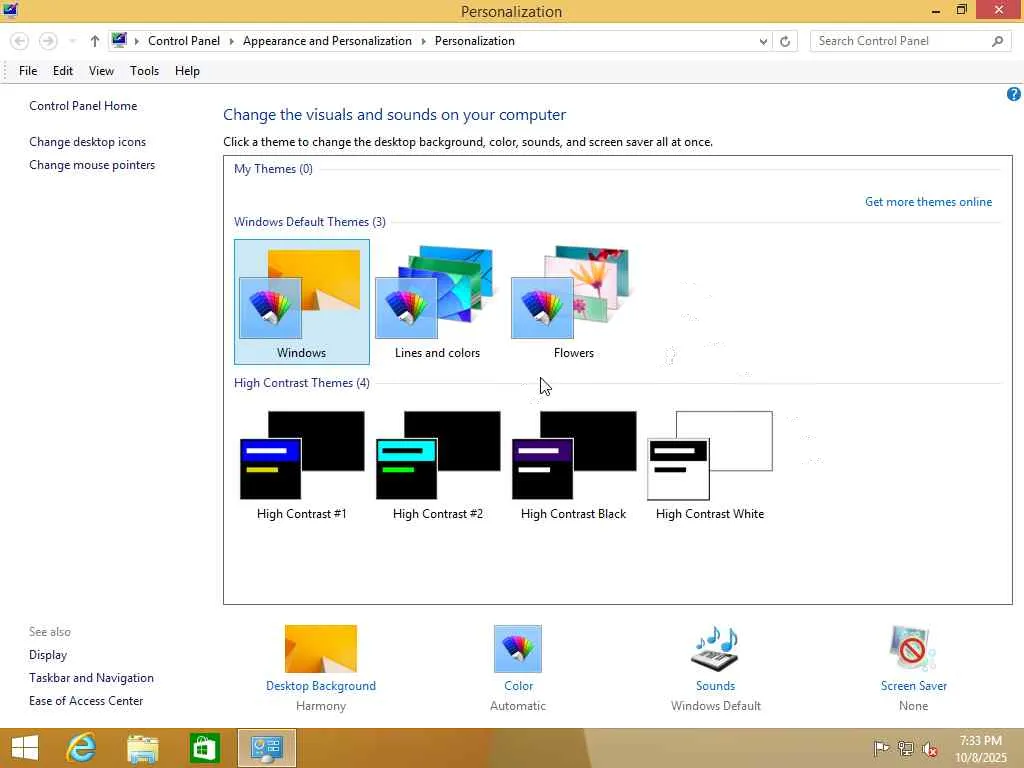Expand the chevron before Control Panel breadcrumb

pyautogui.click(x=136, y=41)
